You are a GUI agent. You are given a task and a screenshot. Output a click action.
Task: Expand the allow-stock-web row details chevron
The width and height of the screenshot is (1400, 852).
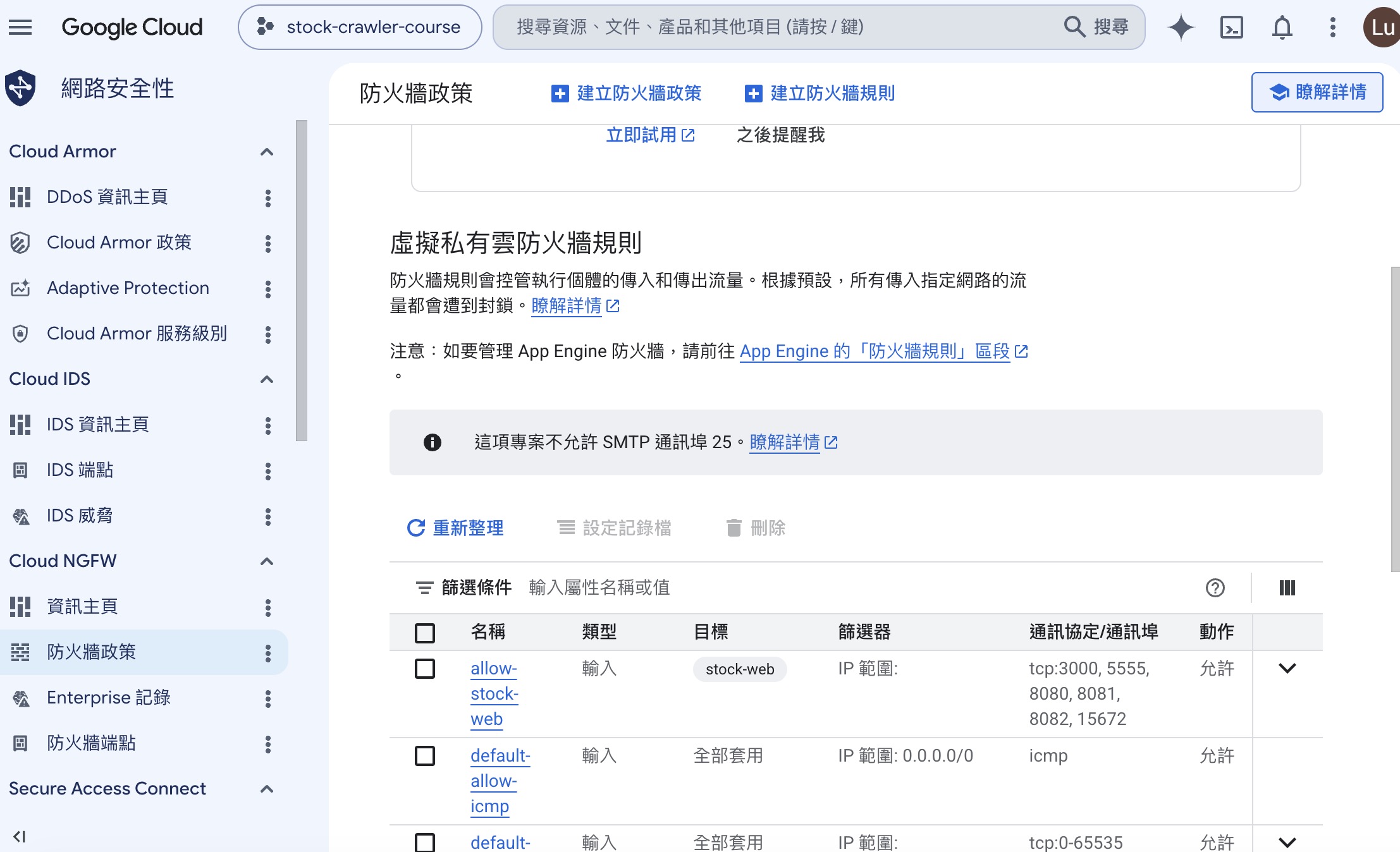coord(1287,668)
